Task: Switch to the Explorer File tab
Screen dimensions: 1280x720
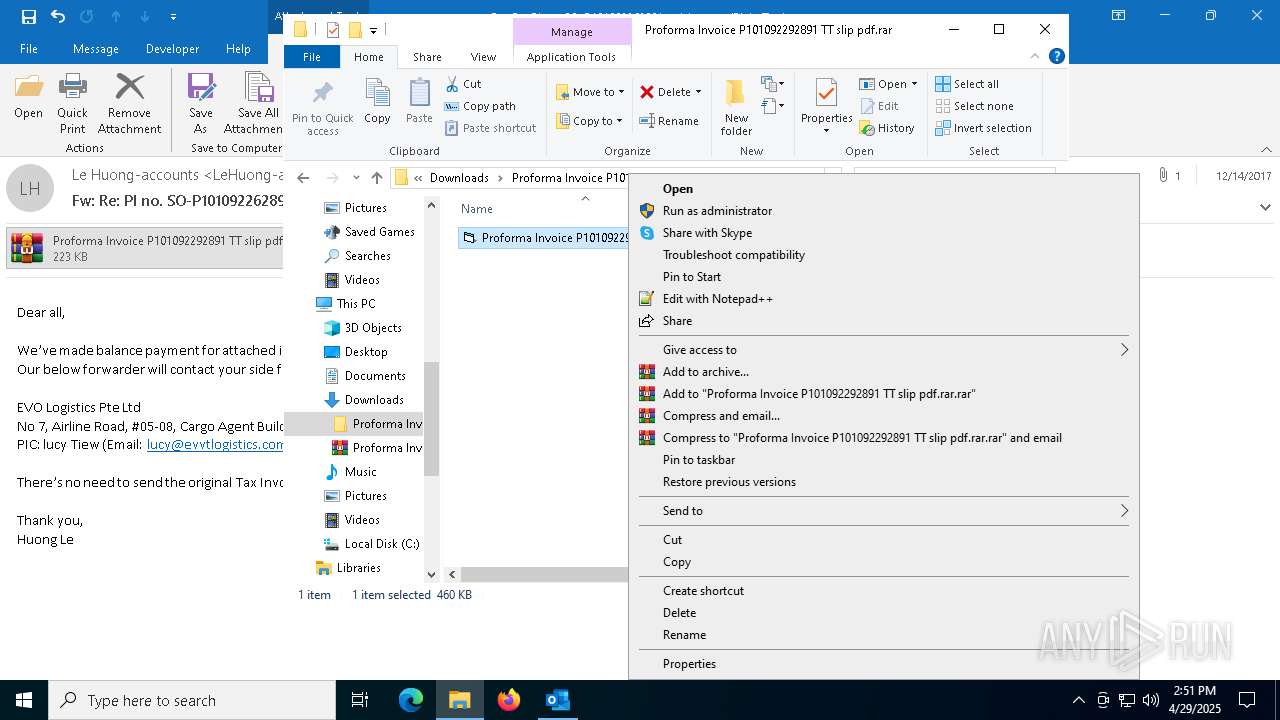Action: tap(312, 57)
